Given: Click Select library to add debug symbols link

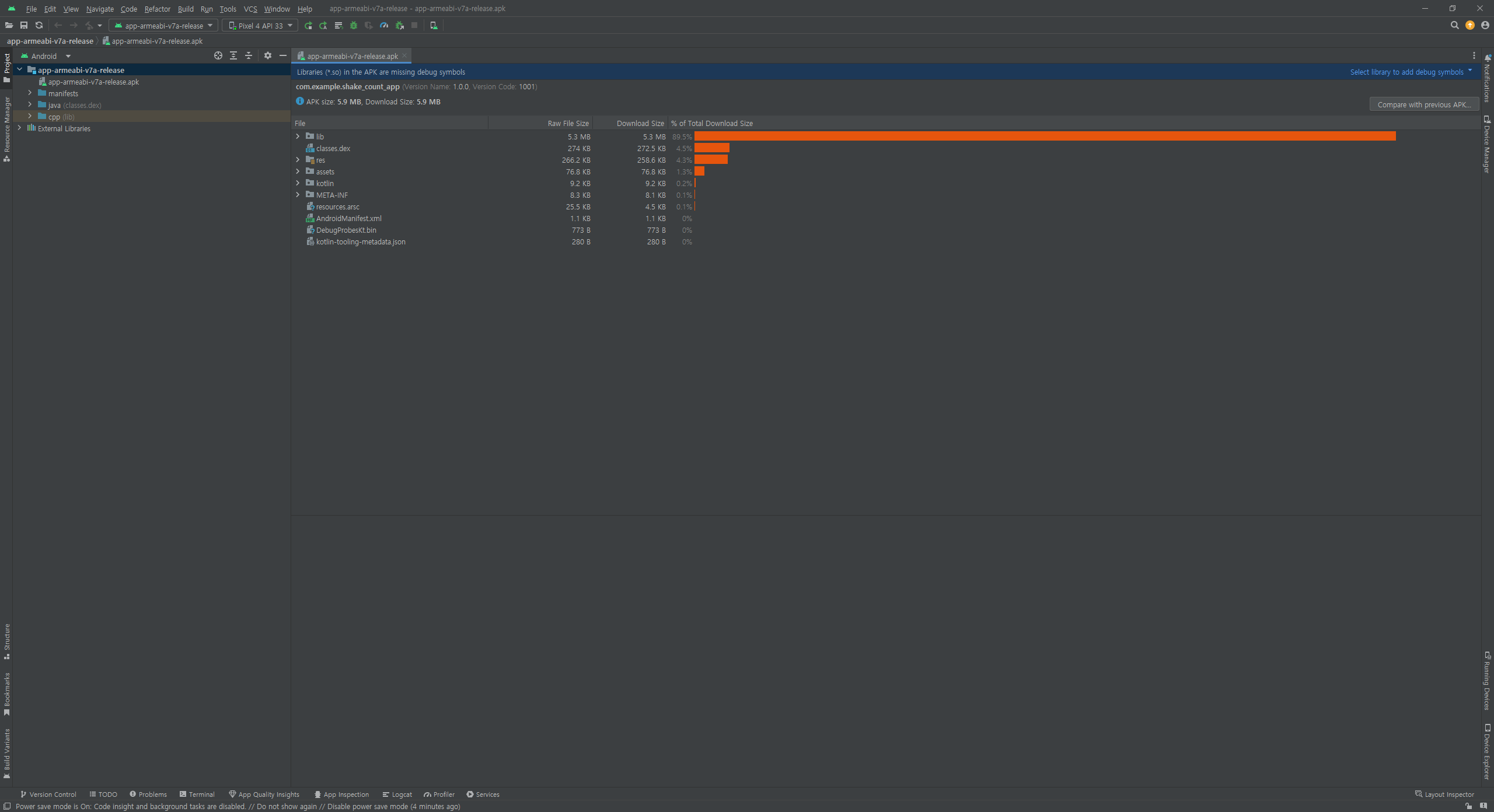Looking at the screenshot, I should coord(1406,72).
